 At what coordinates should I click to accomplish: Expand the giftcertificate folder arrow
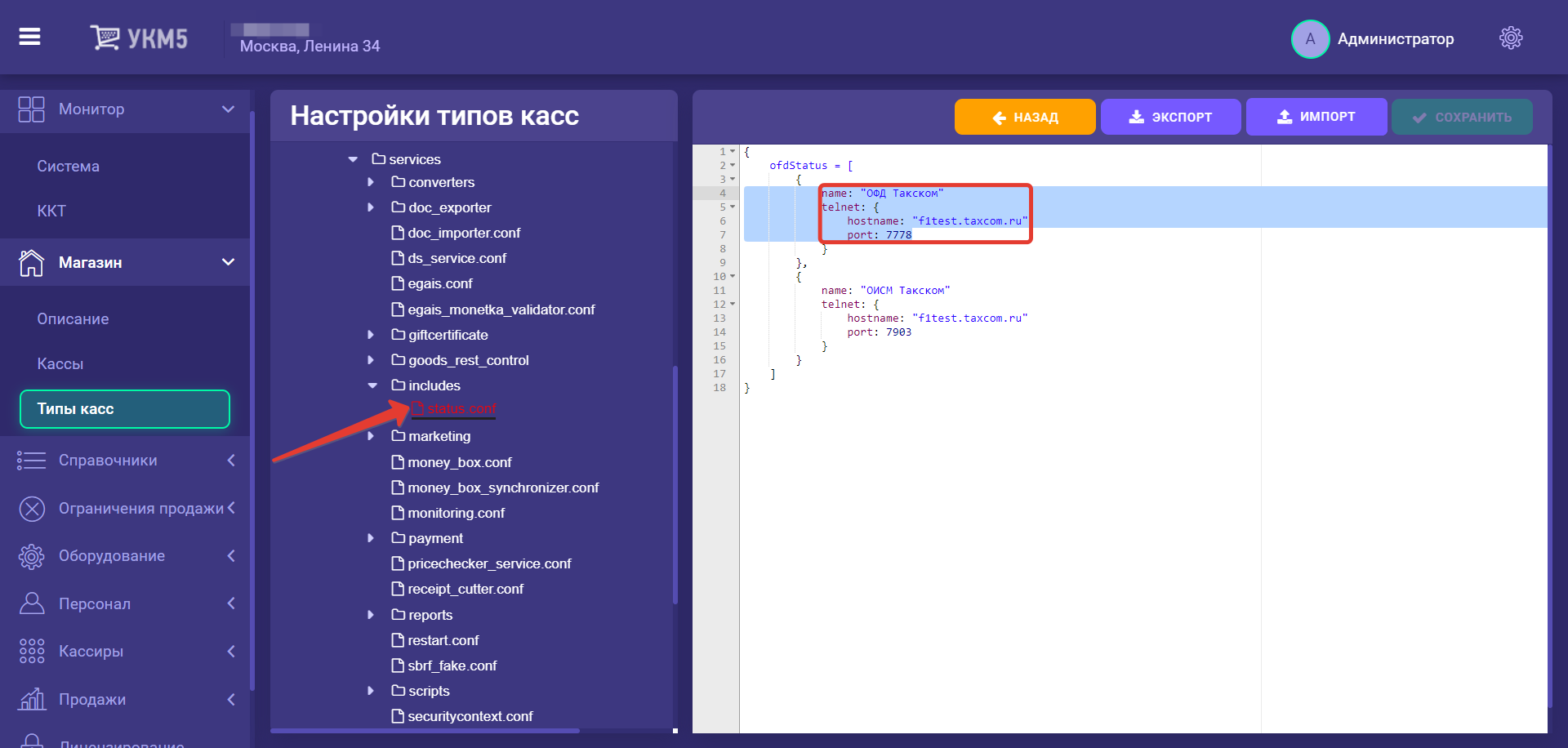(371, 335)
